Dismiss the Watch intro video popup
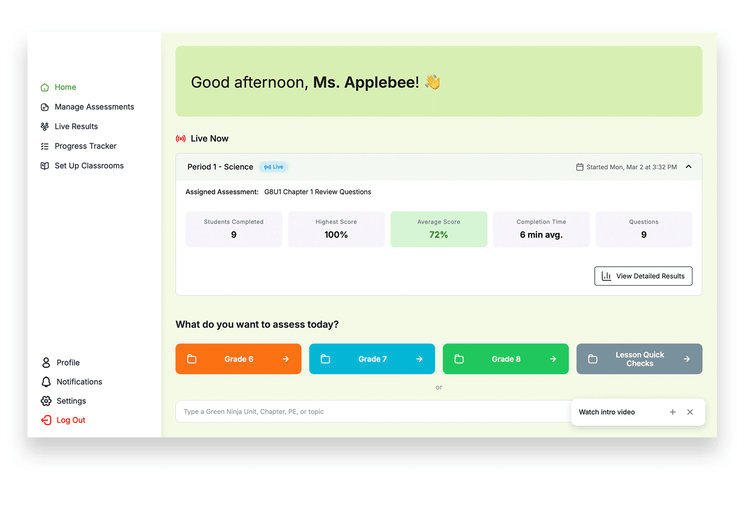 click(x=690, y=412)
